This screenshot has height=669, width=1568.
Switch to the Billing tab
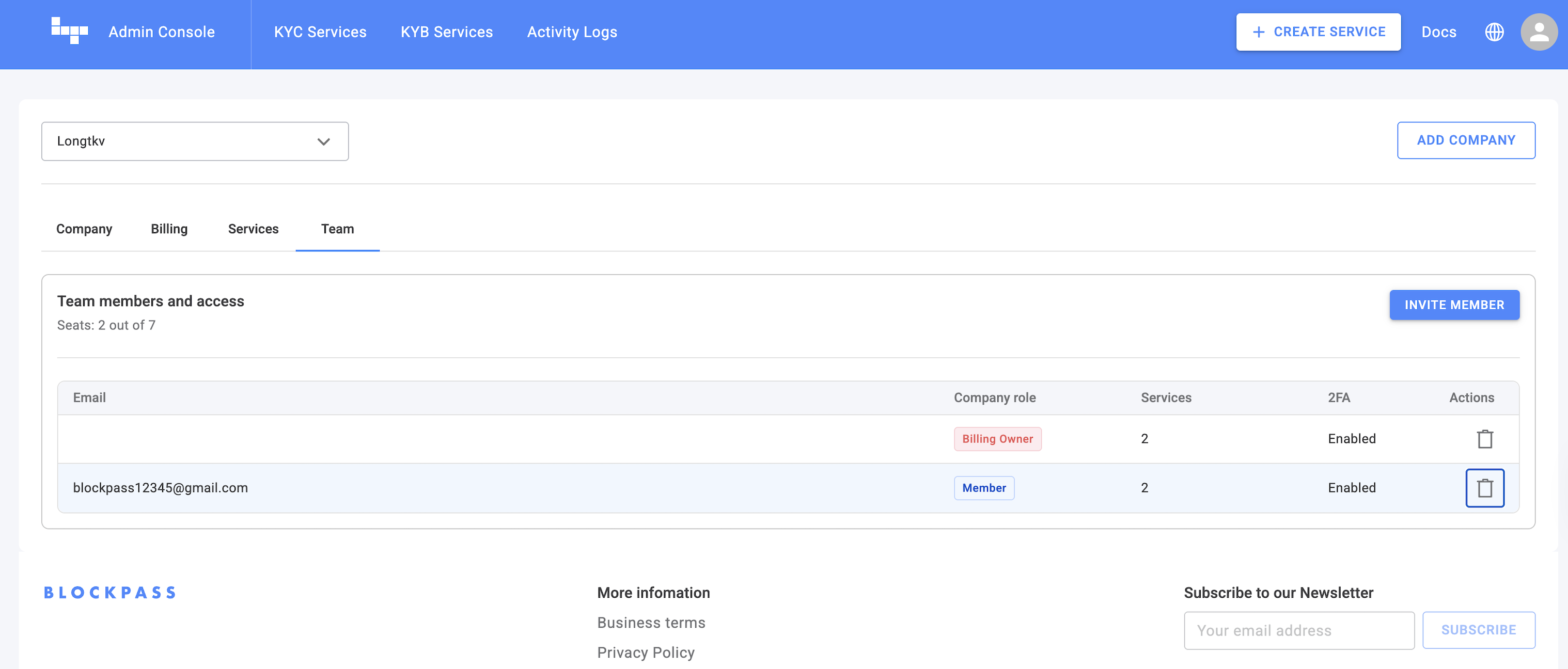(x=169, y=229)
